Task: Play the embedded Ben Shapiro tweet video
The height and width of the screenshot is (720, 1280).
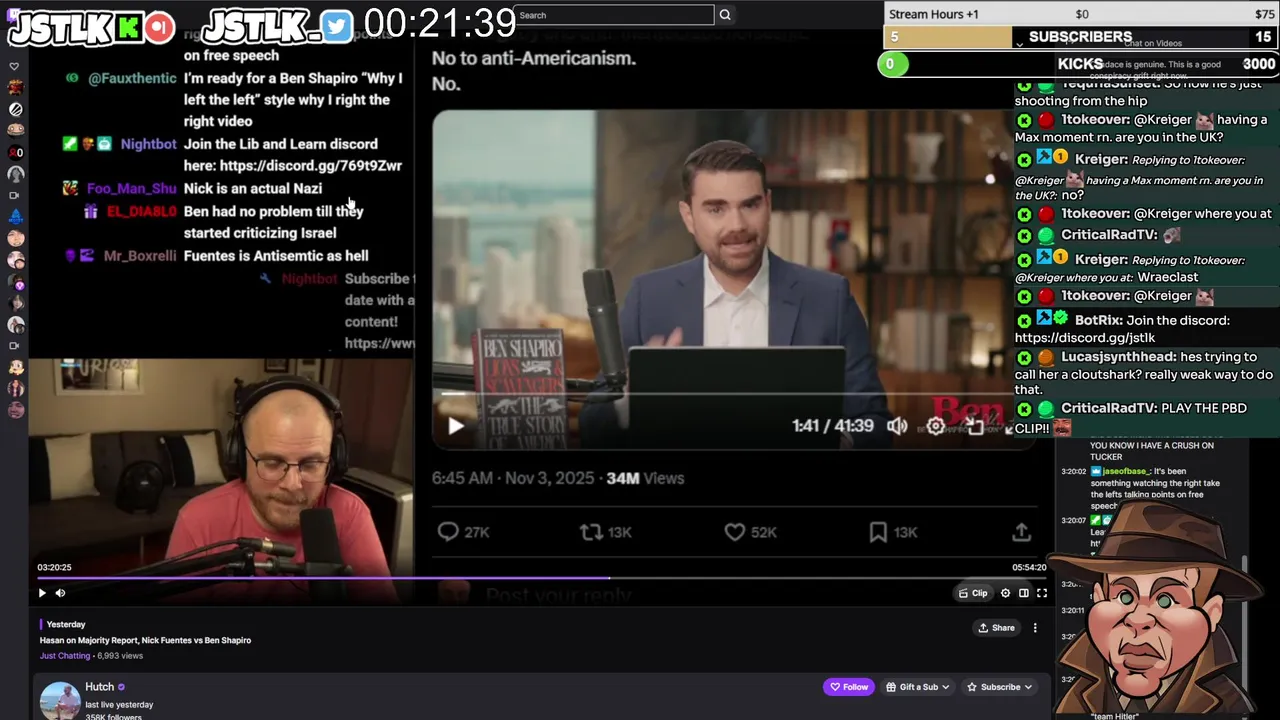Action: (x=456, y=426)
